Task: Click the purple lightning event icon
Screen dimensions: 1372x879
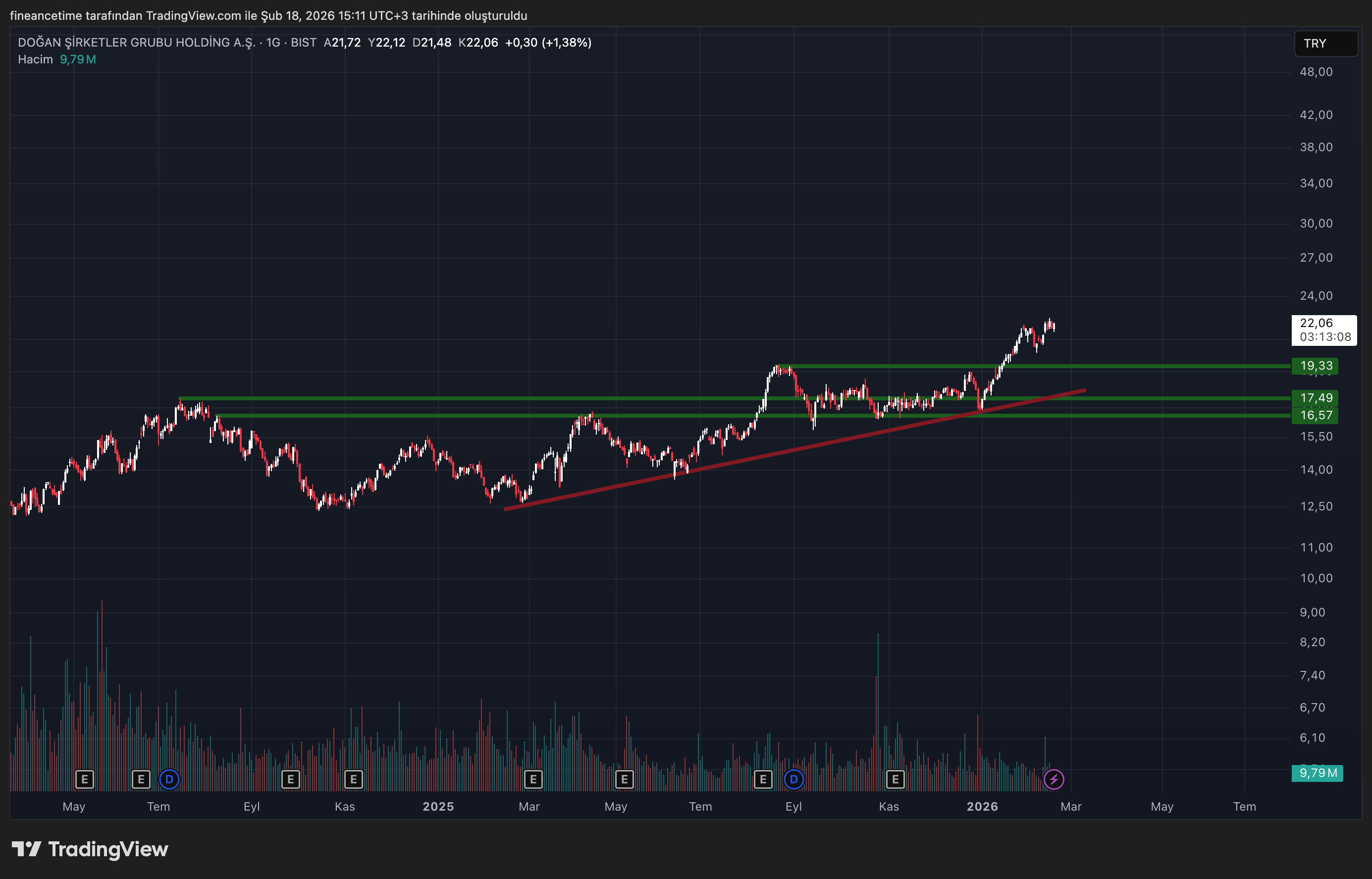Action: [x=1053, y=779]
